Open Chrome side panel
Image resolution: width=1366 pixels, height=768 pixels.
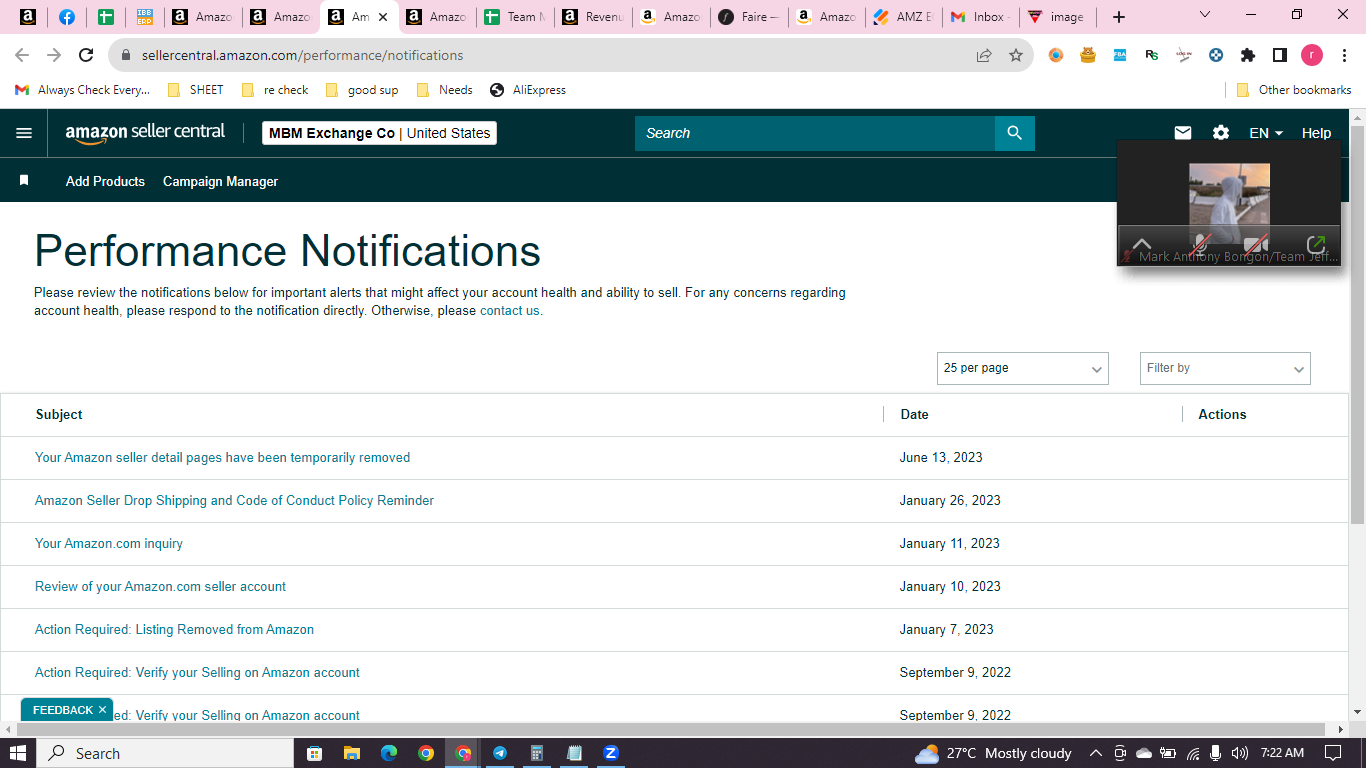1280,56
